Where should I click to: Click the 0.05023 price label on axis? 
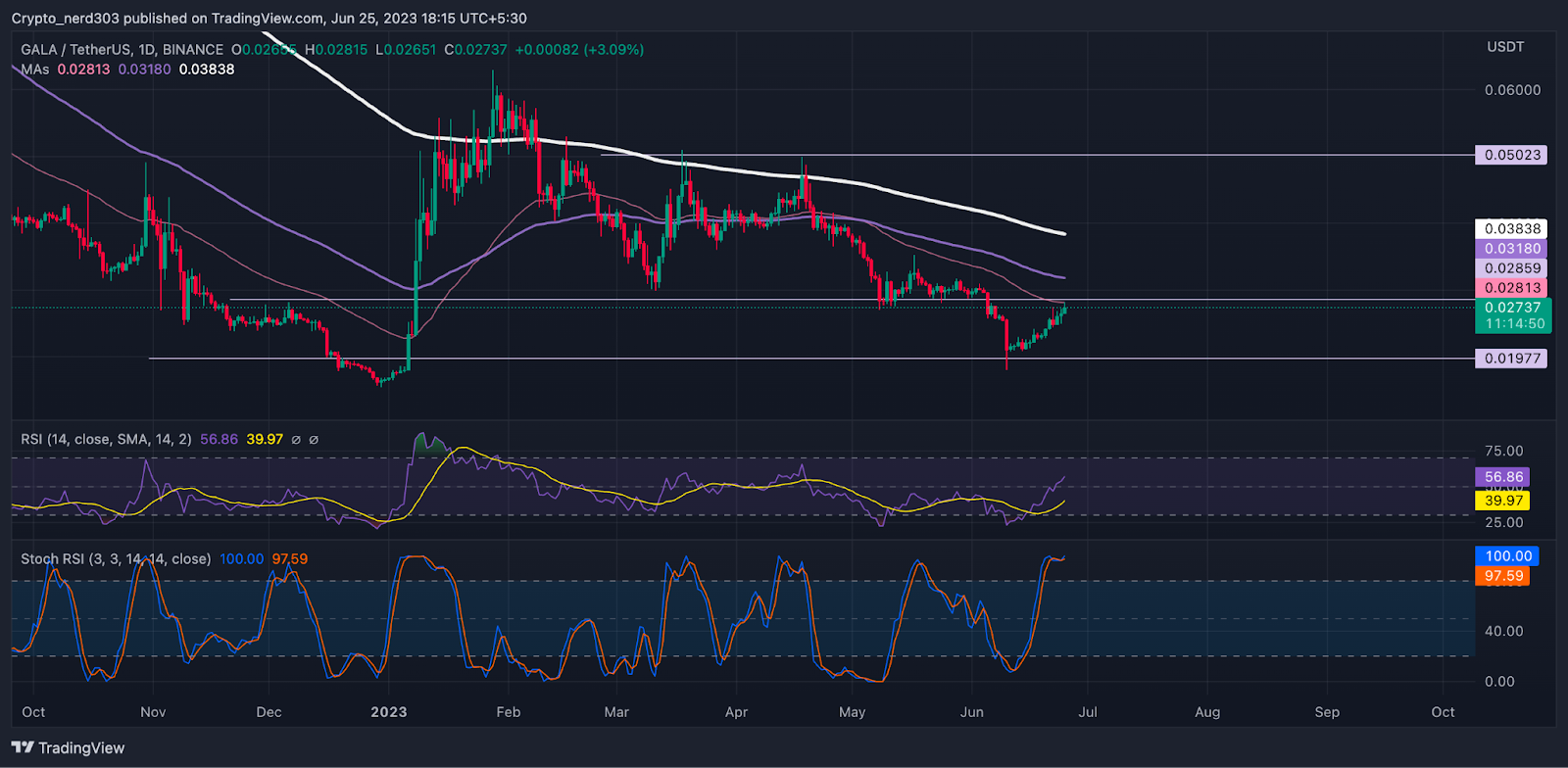(x=1511, y=155)
